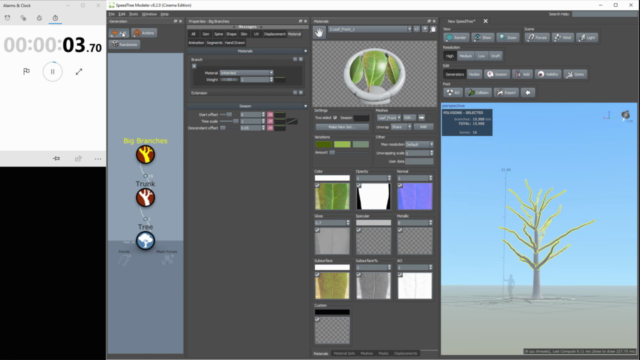Toggle the Opacity map checkbox

(x=359, y=185)
